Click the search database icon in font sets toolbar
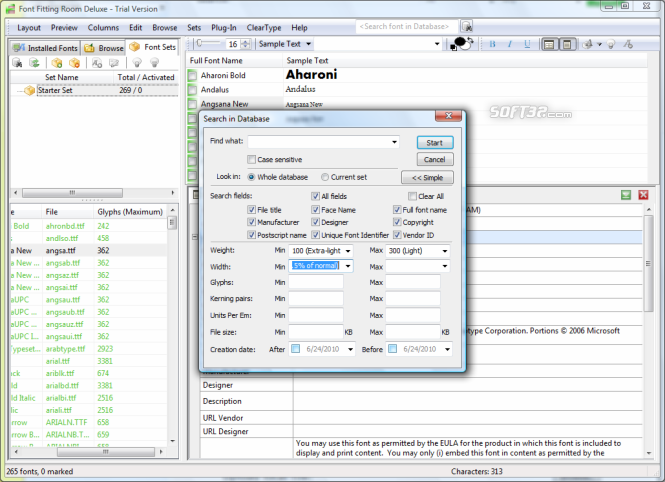665x482 pixels. pyautogui.click(x=17, y=63)
